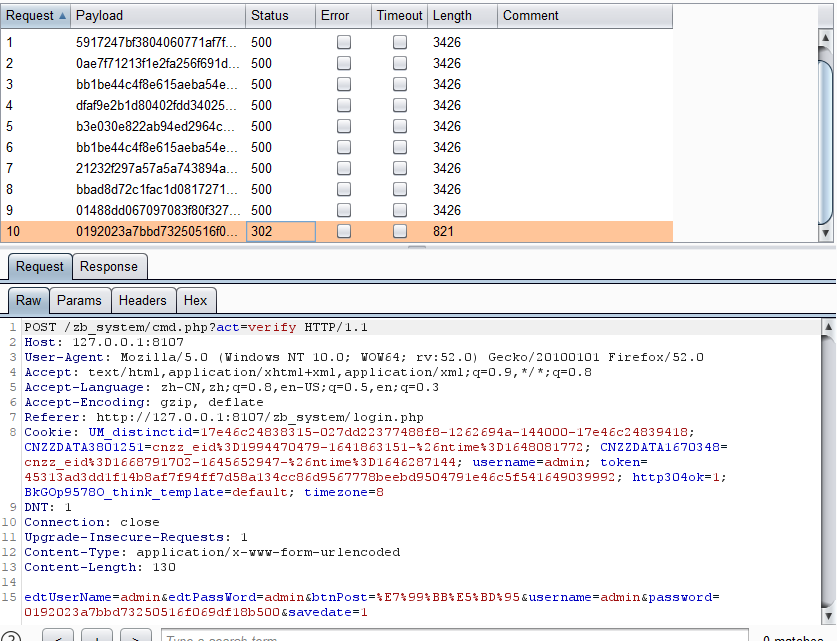
Task: Select payload b3e030e822ab94ed2964c... row
Action: (336, 126)
